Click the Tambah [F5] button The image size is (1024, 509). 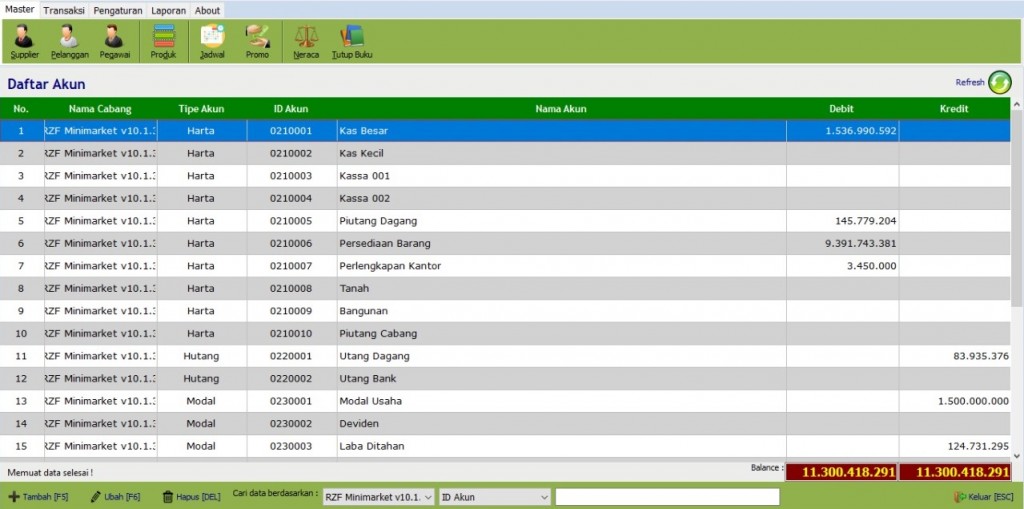(x=38, y=497)
